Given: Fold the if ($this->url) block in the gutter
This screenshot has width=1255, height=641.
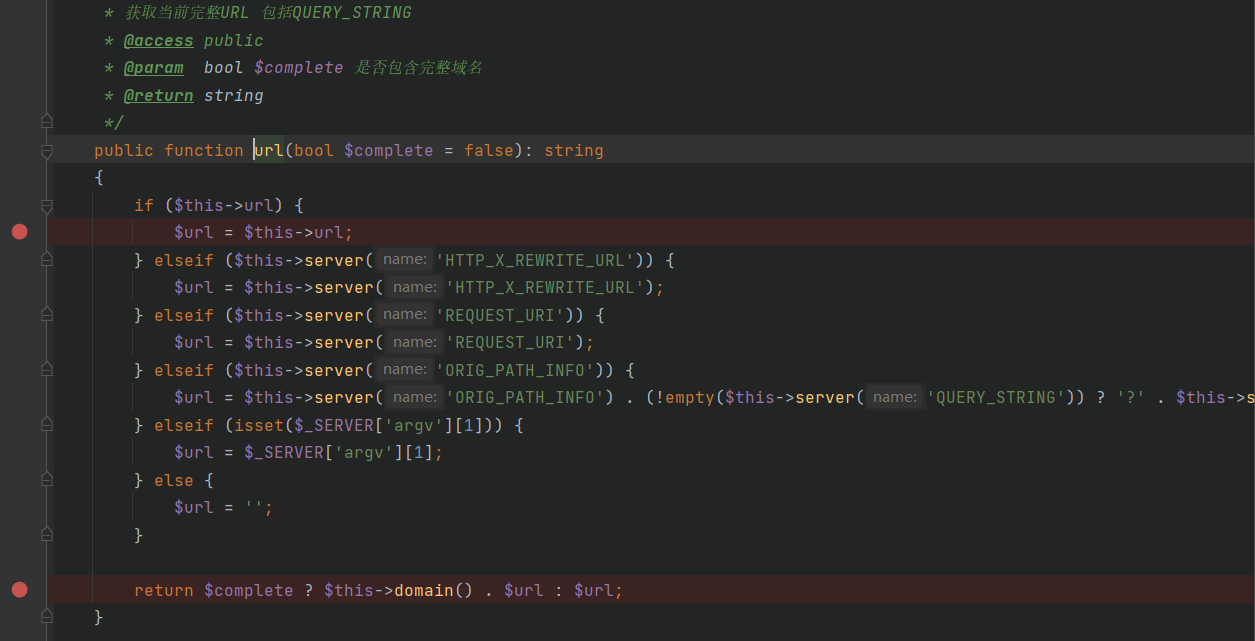Looking at the screenshot, I should [x=46, y=206].
